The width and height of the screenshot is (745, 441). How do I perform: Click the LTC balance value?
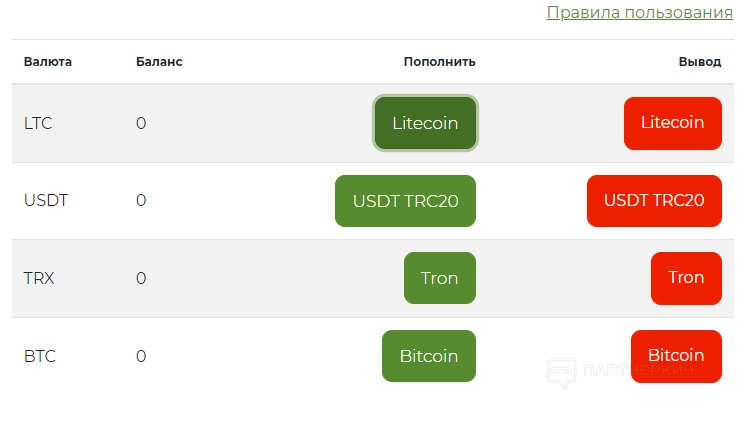[x=141, y=124]
